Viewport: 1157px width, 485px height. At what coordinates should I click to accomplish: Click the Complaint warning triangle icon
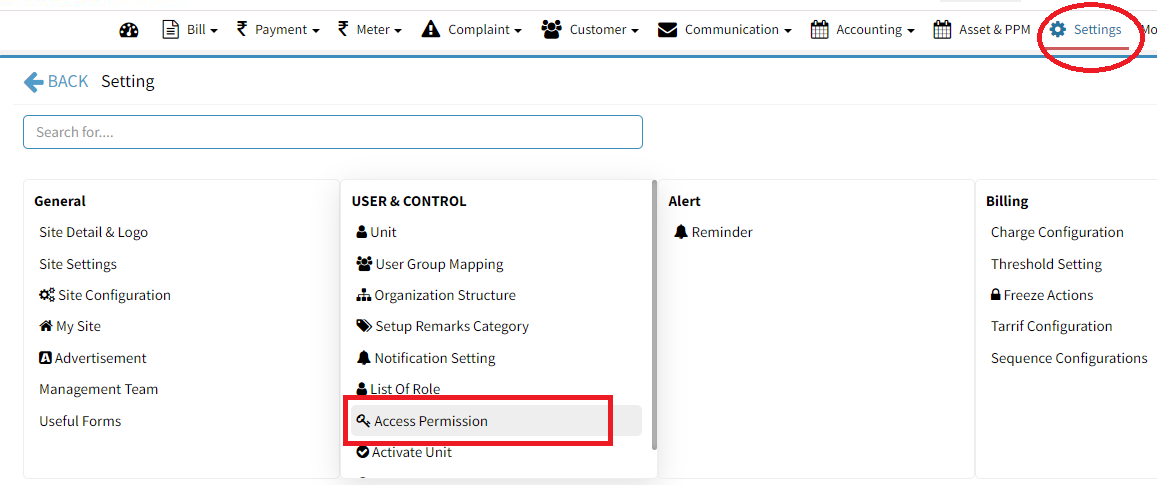click(431, 30)
